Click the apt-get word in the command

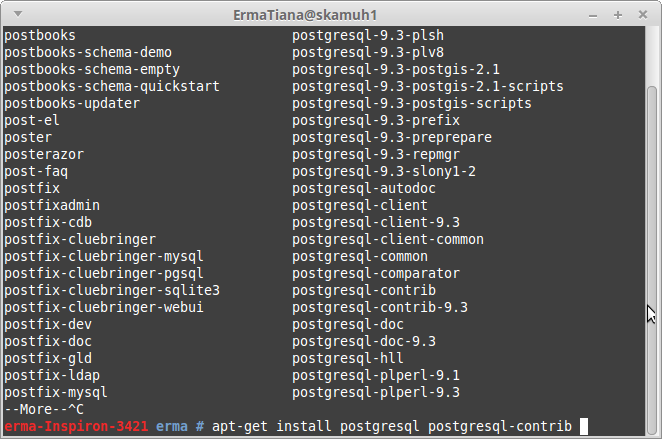pos(240,426)
